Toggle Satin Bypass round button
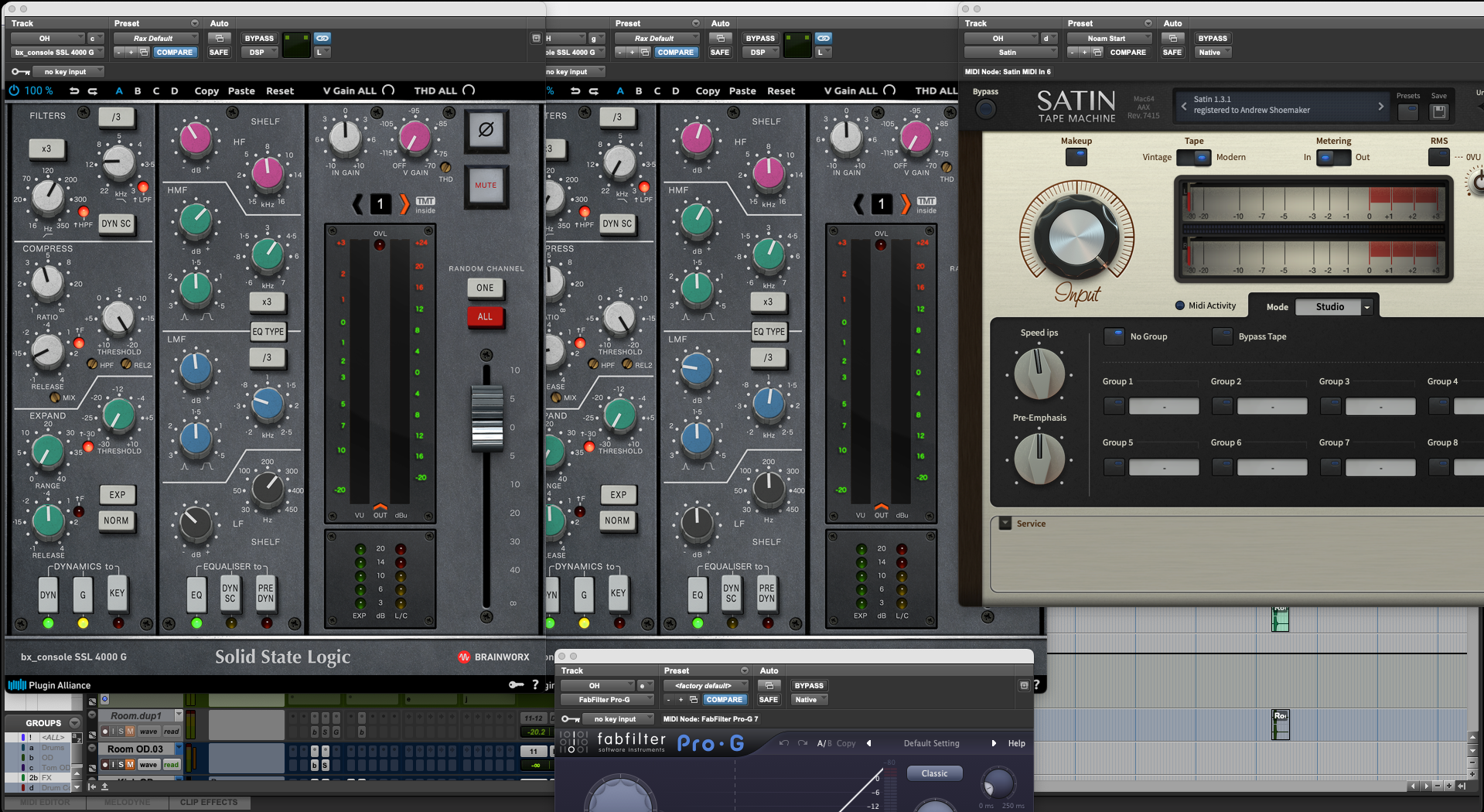The height and width of the screenshot is (812, 1484). click(985, 109)
